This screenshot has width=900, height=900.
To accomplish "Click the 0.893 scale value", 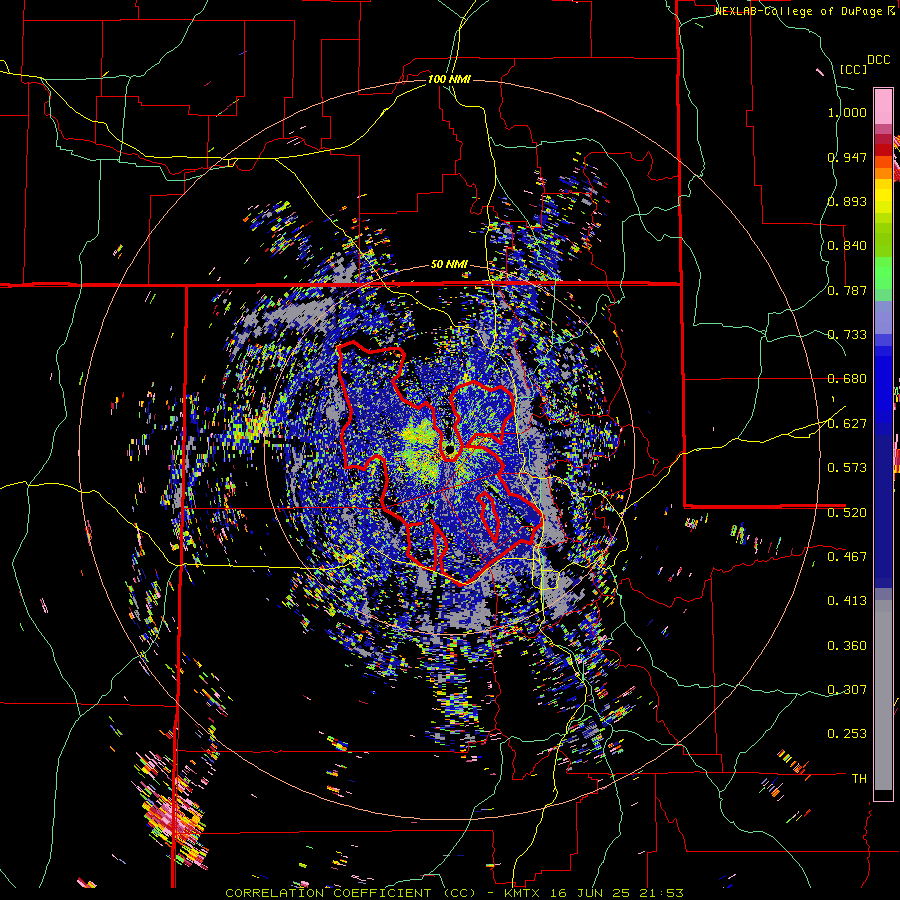I will pyautogui.click(x=847, y=201).
